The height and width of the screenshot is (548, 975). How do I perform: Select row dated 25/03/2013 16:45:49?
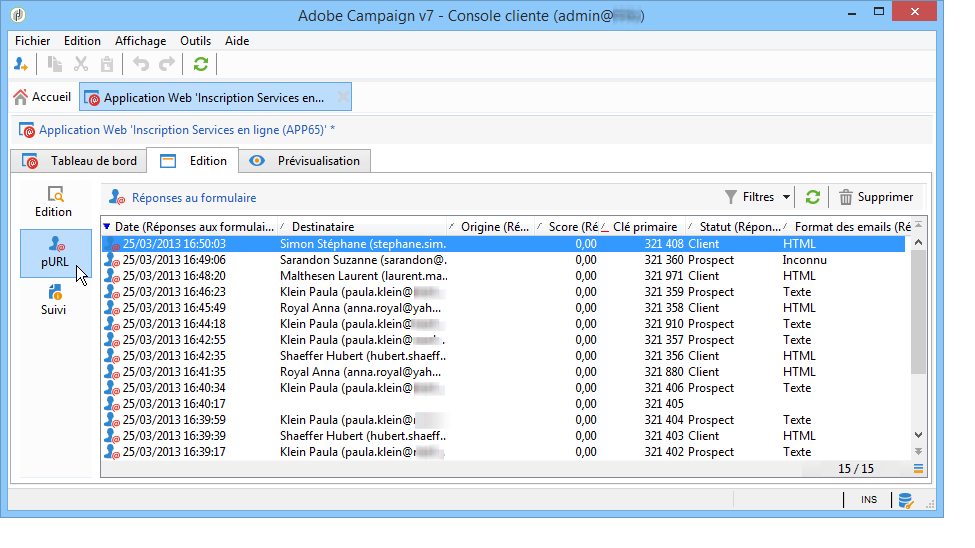click(x=504, y=309)
